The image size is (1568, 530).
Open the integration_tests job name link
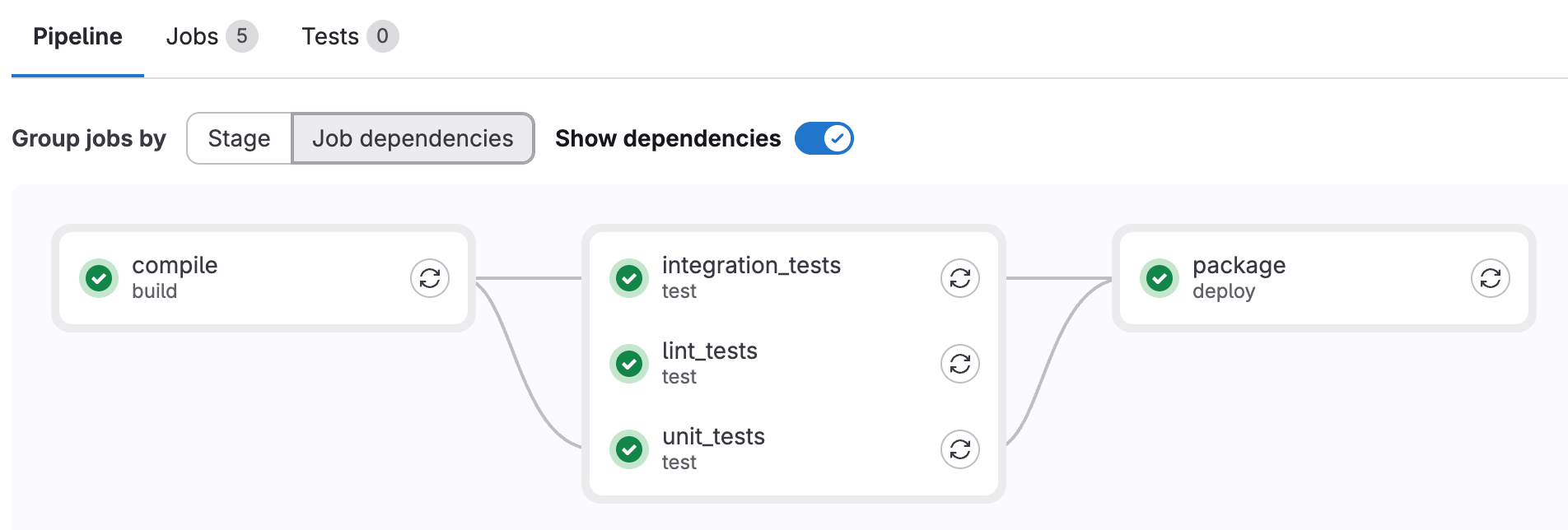click(x=751, y=266)
